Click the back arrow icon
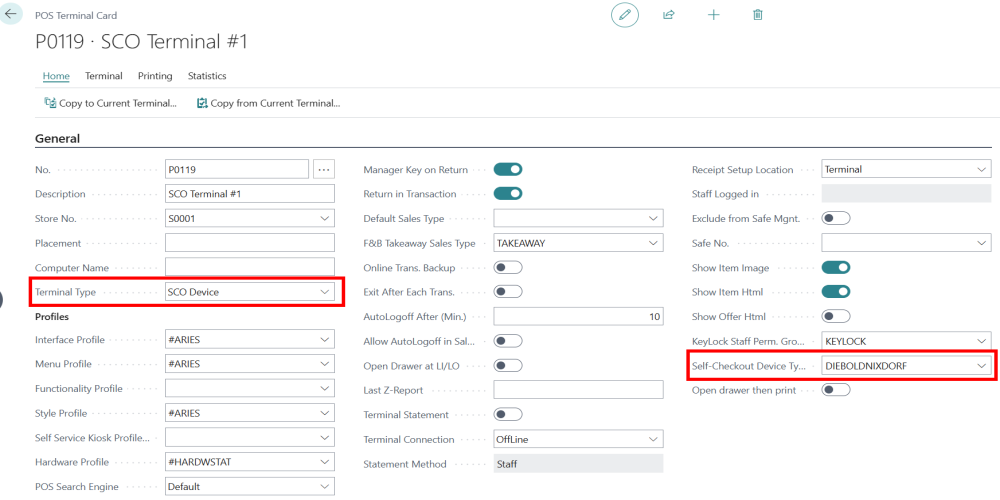 11,15
